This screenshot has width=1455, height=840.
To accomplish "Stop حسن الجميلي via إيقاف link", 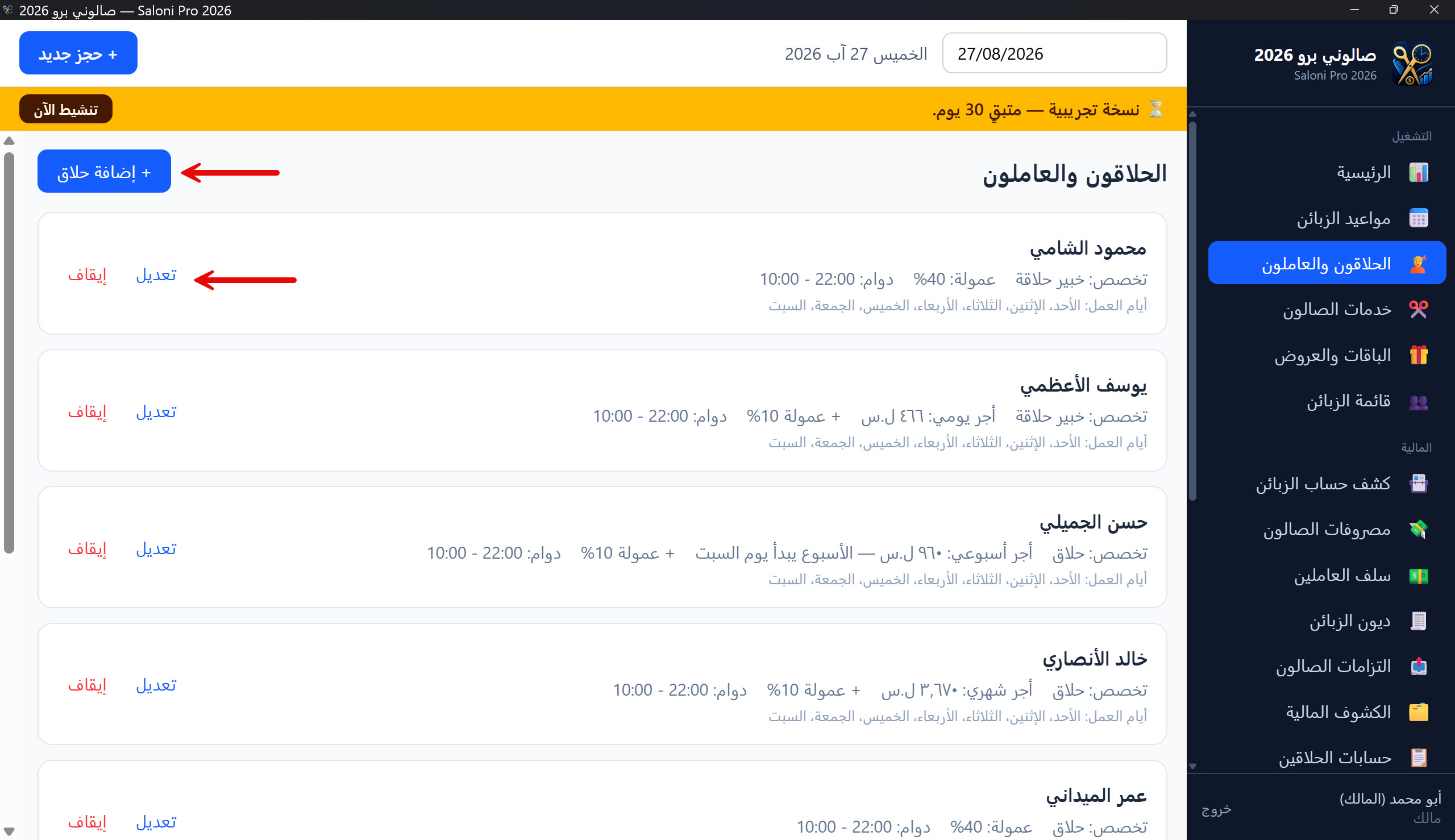I will click(87, 548).
